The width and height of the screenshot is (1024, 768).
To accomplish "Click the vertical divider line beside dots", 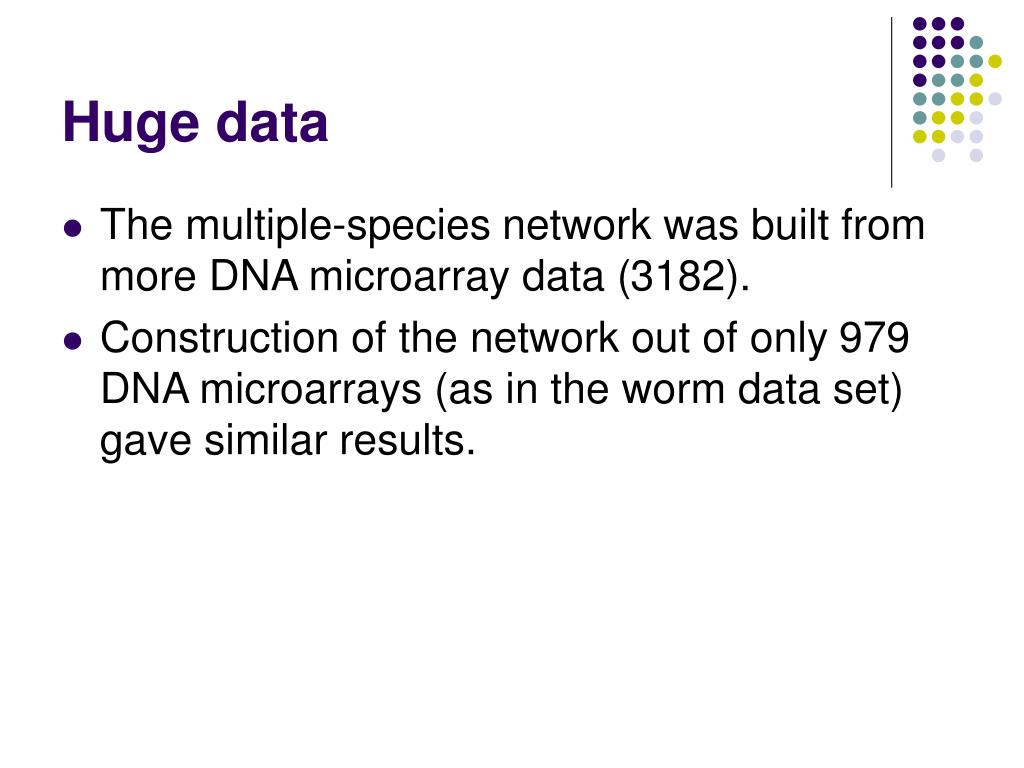I will point(891,102).
